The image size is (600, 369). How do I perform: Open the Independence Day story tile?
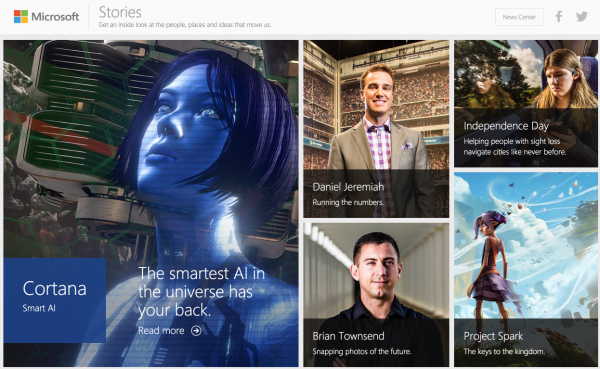[x=526, y=103]
